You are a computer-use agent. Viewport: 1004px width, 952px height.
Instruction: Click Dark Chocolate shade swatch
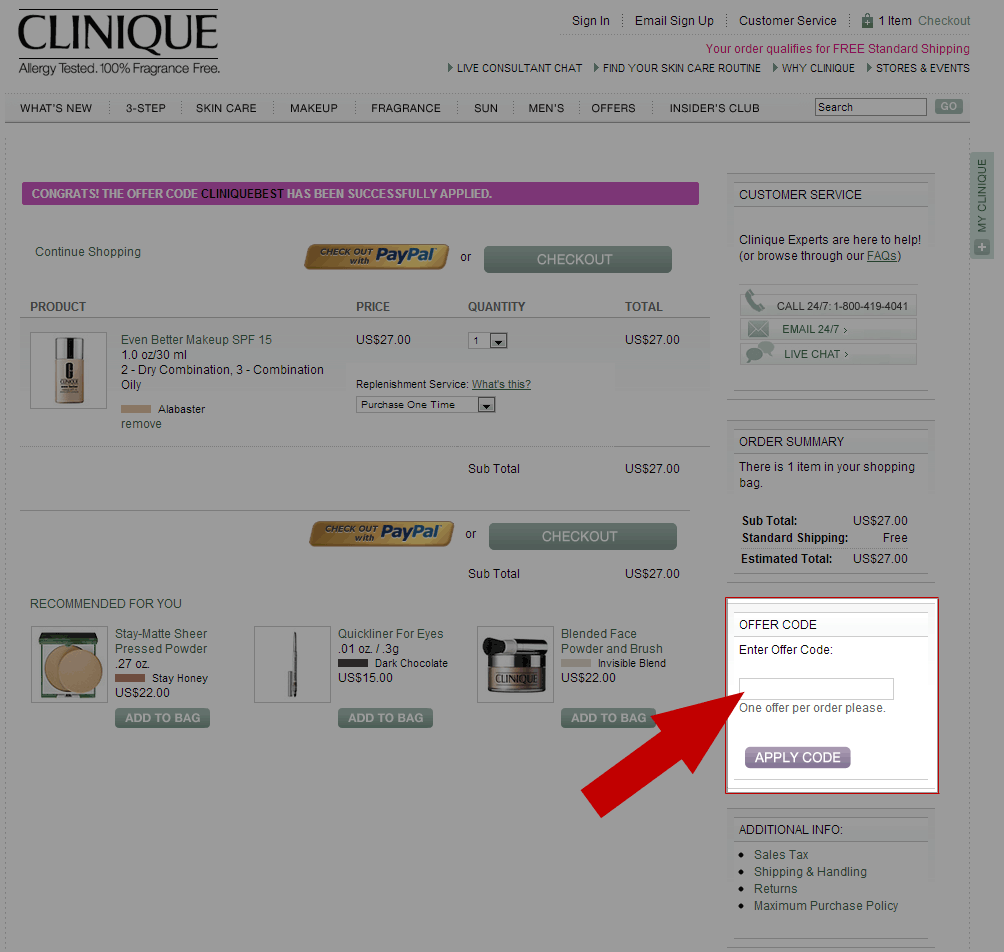click(x=353, y=663)
